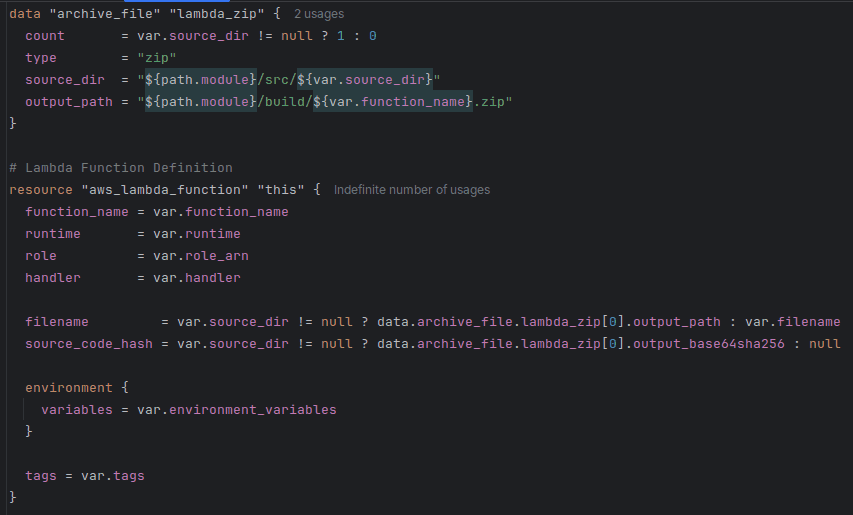The width and height of the screenshot is (853, 515).
Task: Click the var.tags value
Action: tap(112, 475)
